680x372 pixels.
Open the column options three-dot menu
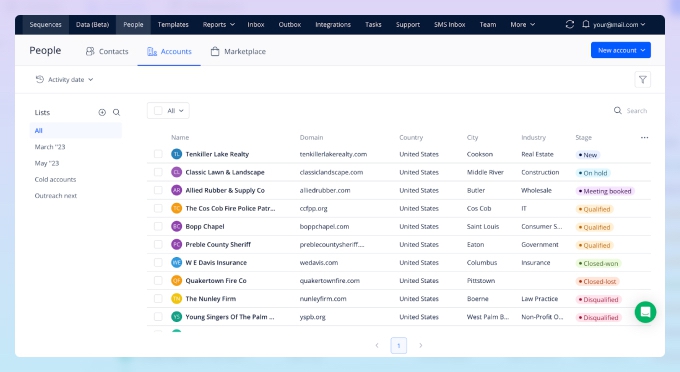(644, 137)
